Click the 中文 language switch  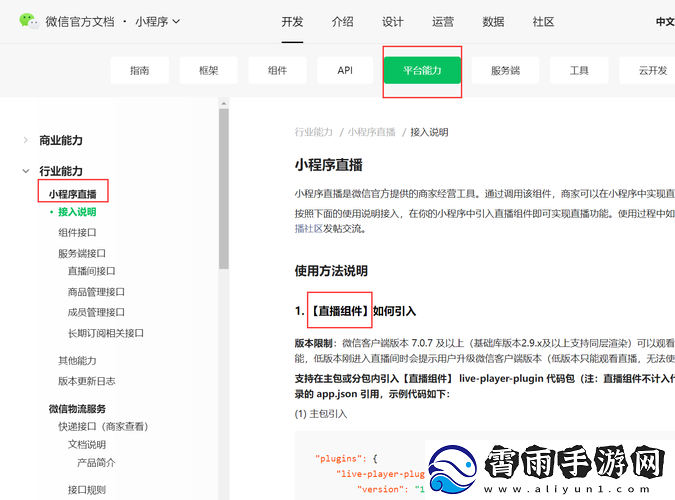(x=665, y=22)
